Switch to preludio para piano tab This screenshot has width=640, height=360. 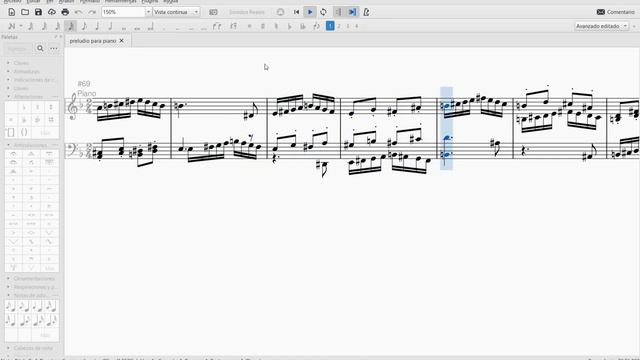[93, 41]
